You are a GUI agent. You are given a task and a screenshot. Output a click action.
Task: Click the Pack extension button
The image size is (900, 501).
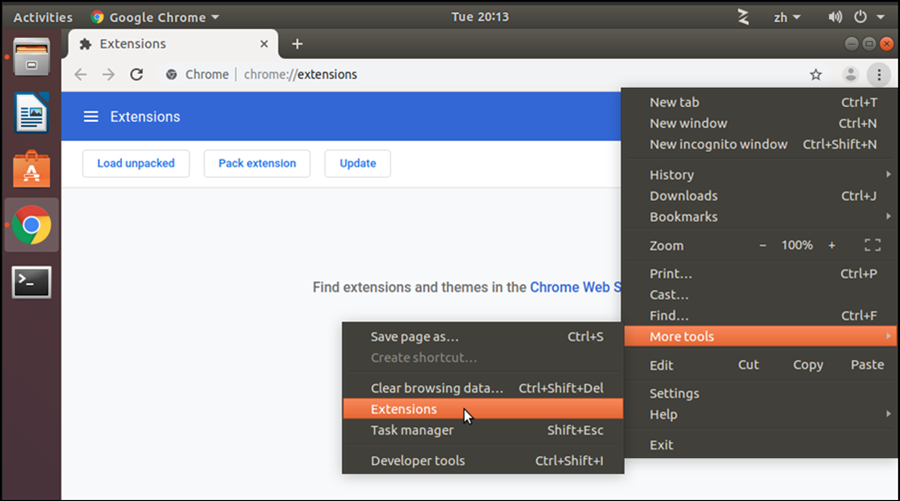click(257, 163)
